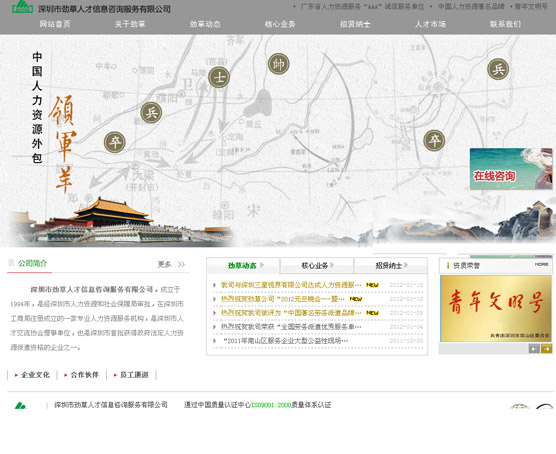Open news about 2011年南山区服务企业大型公益性现场
This screenshot has width=556, height=454.
click(x=285, y=340)
